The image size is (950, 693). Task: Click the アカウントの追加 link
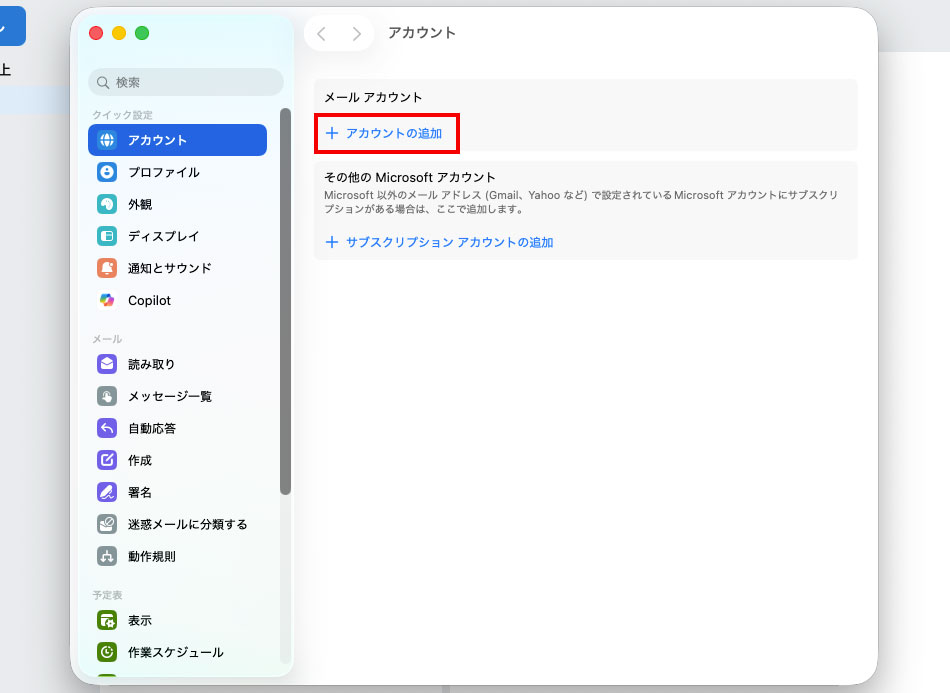point(394,133)
